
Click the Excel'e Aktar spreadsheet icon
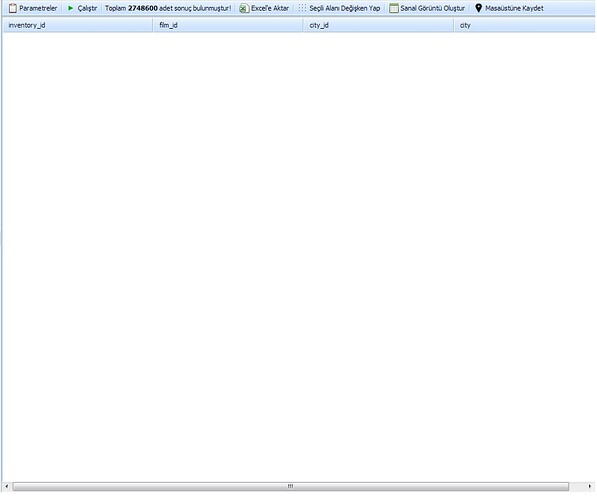click(x=244, y=8)
